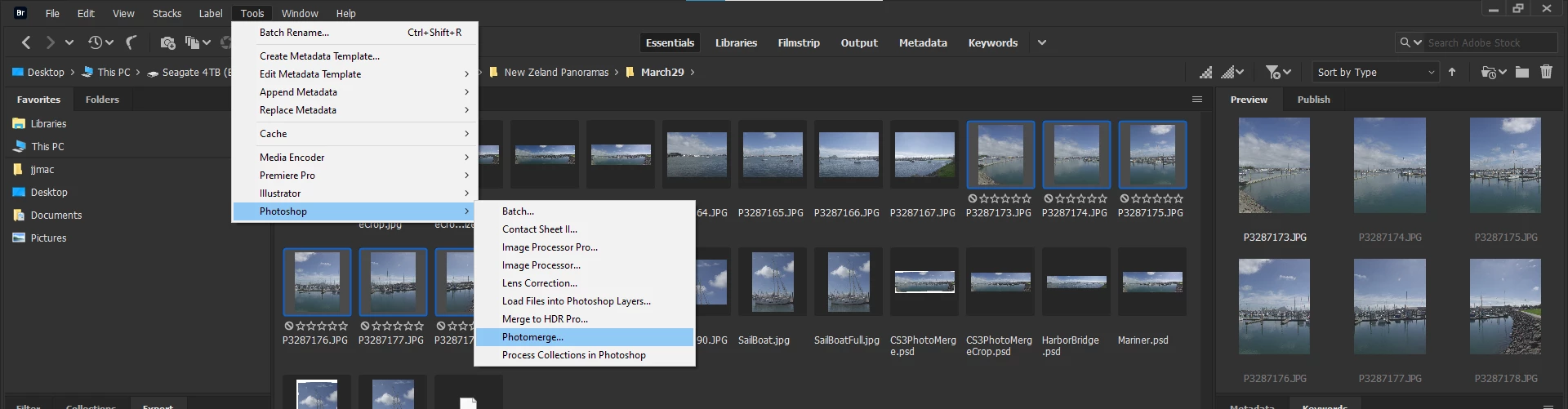Open the File menu
Viewport: 1568px width, 409px height.
52,13
